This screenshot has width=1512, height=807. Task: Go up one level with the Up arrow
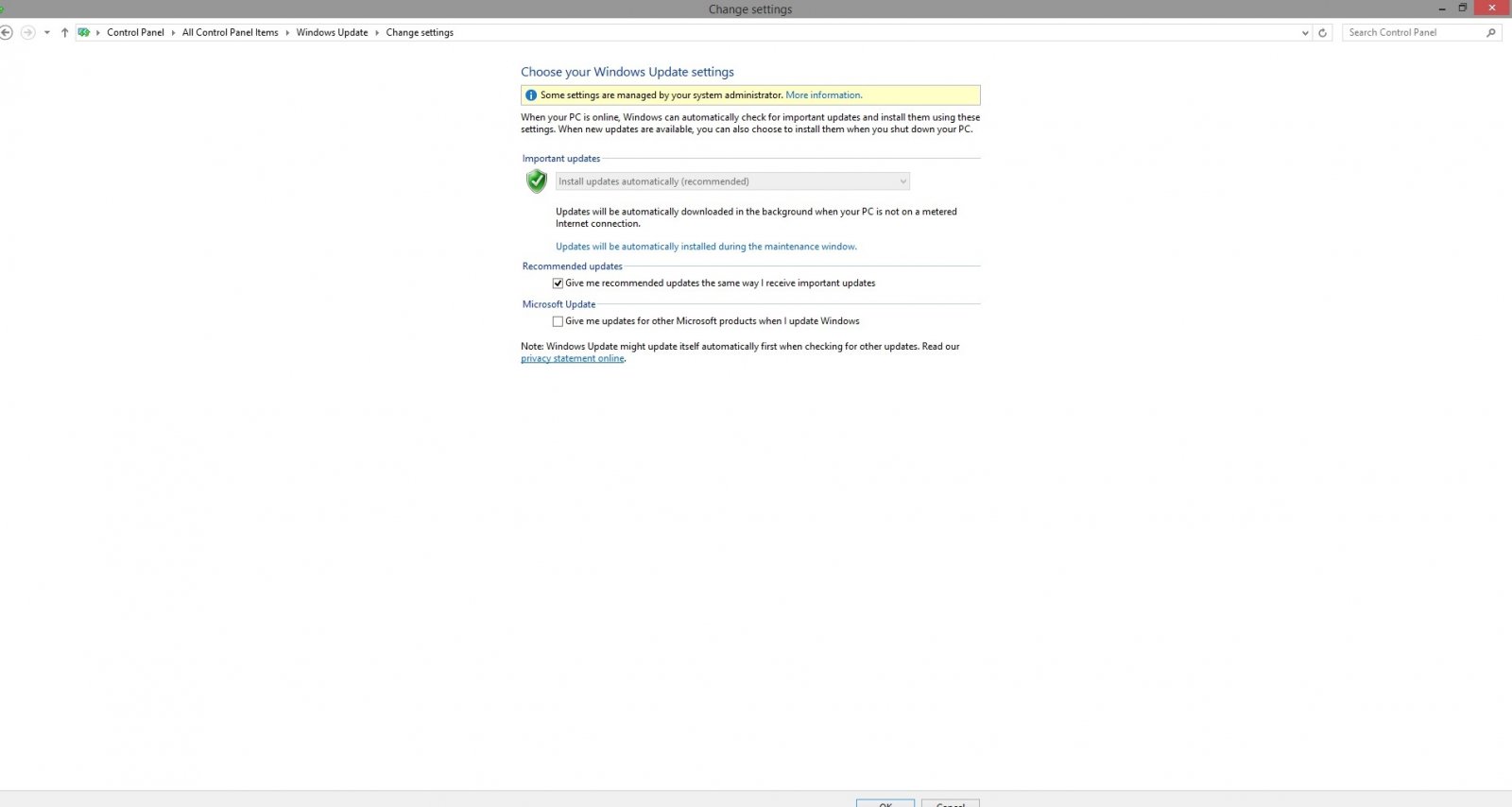[x=64, y=32]
